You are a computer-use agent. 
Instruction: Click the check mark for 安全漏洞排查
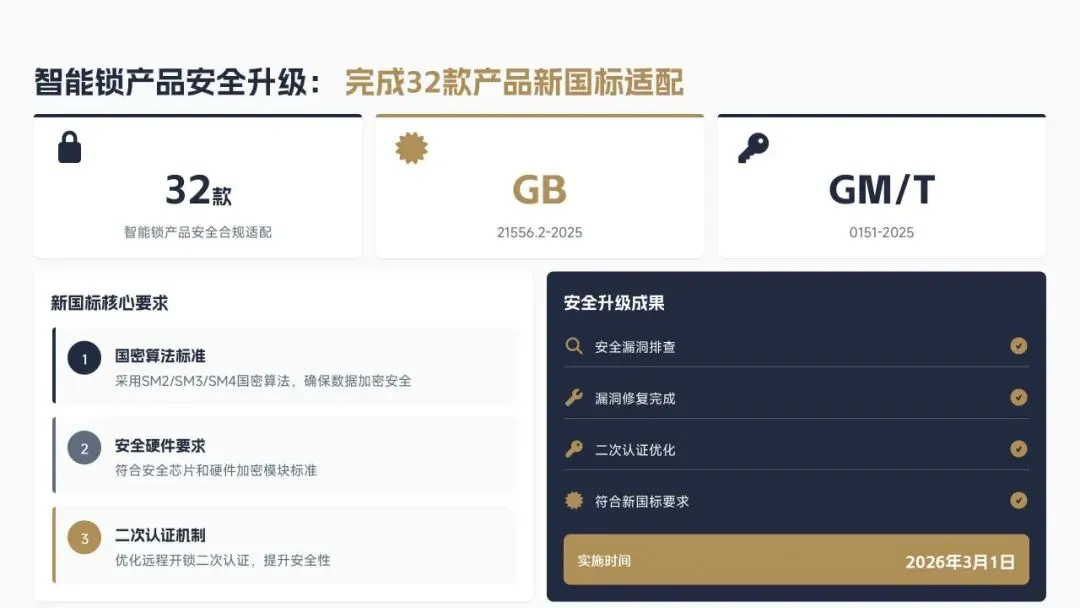pos(1019,346)
